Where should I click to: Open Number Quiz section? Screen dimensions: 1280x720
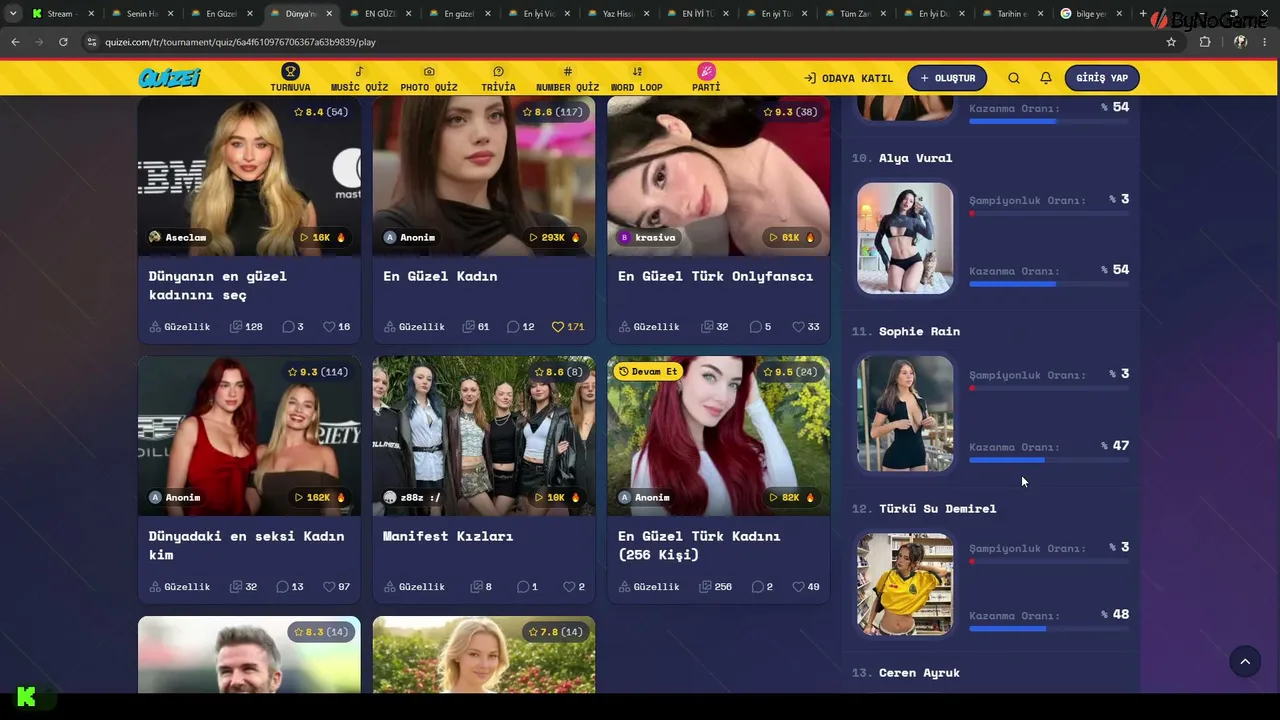click(x=567, y=78)
